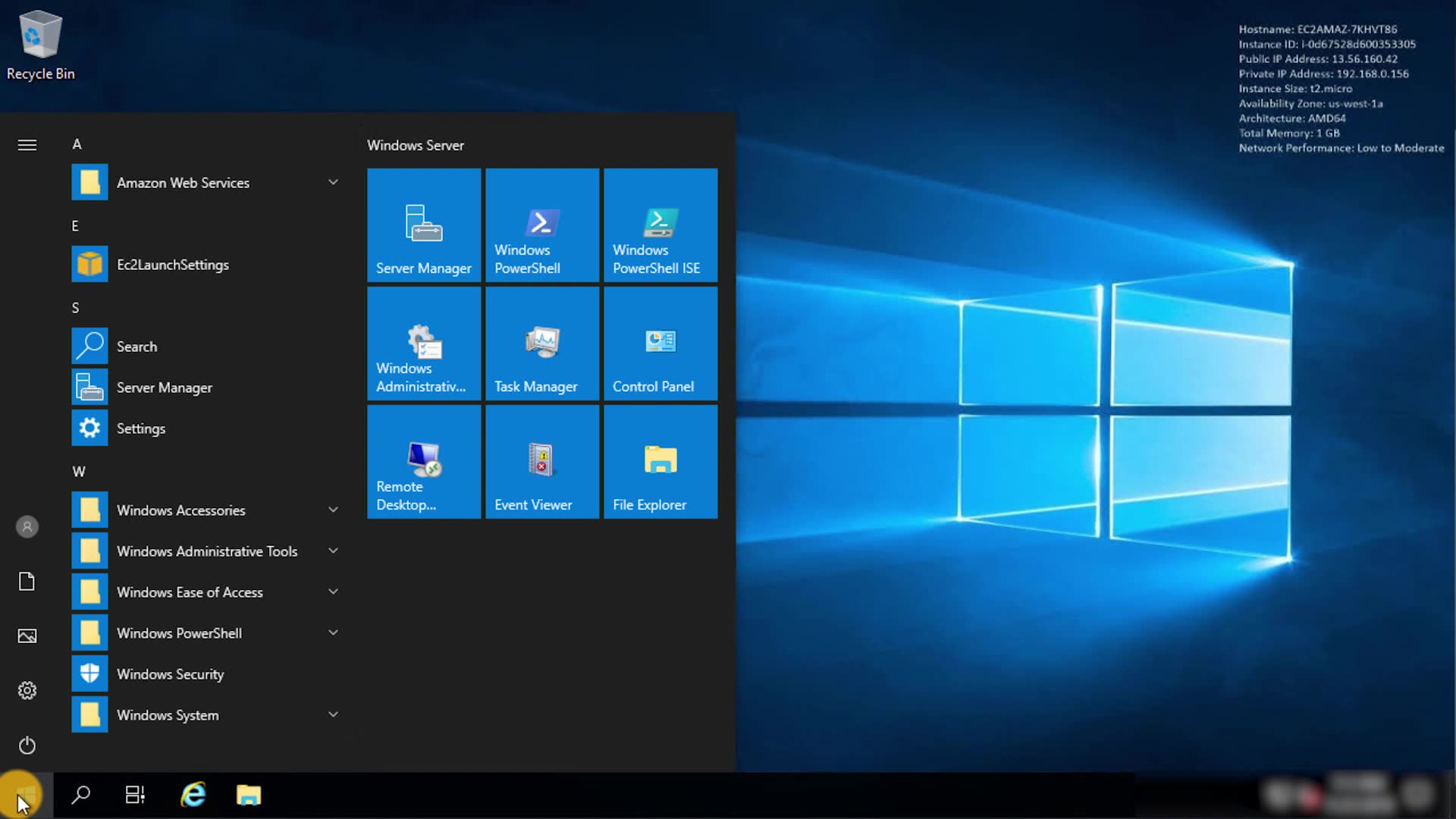Open Ec2LaunchSettings from the app list
This screenshot has width=1456, height=819.
point(172,265)
